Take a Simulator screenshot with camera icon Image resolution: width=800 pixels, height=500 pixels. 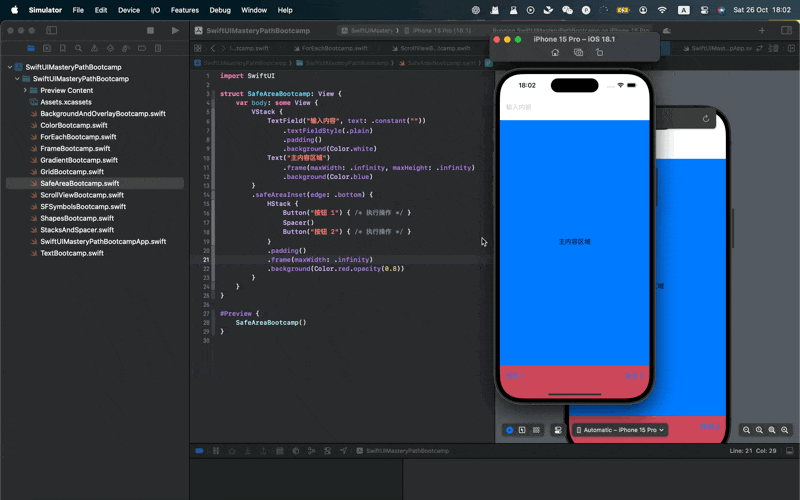[577, 52]
